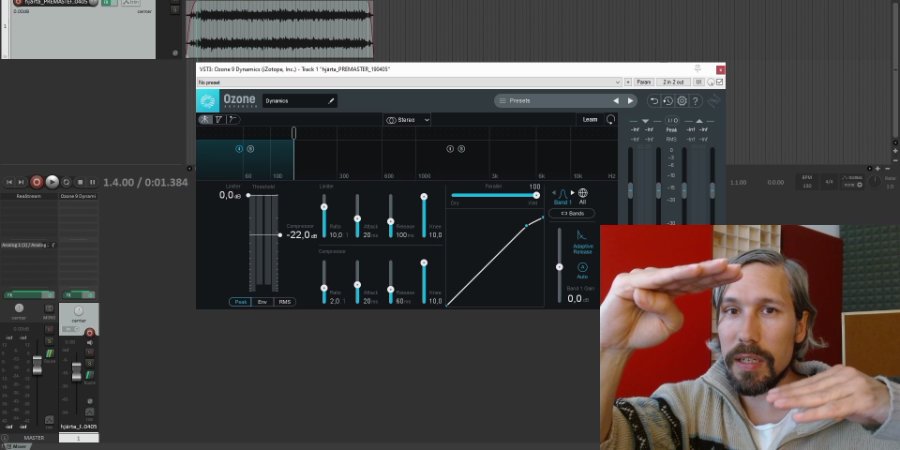Open the plugin preset combo box
The height and width of the screenshot is (450, 900).
409,82
